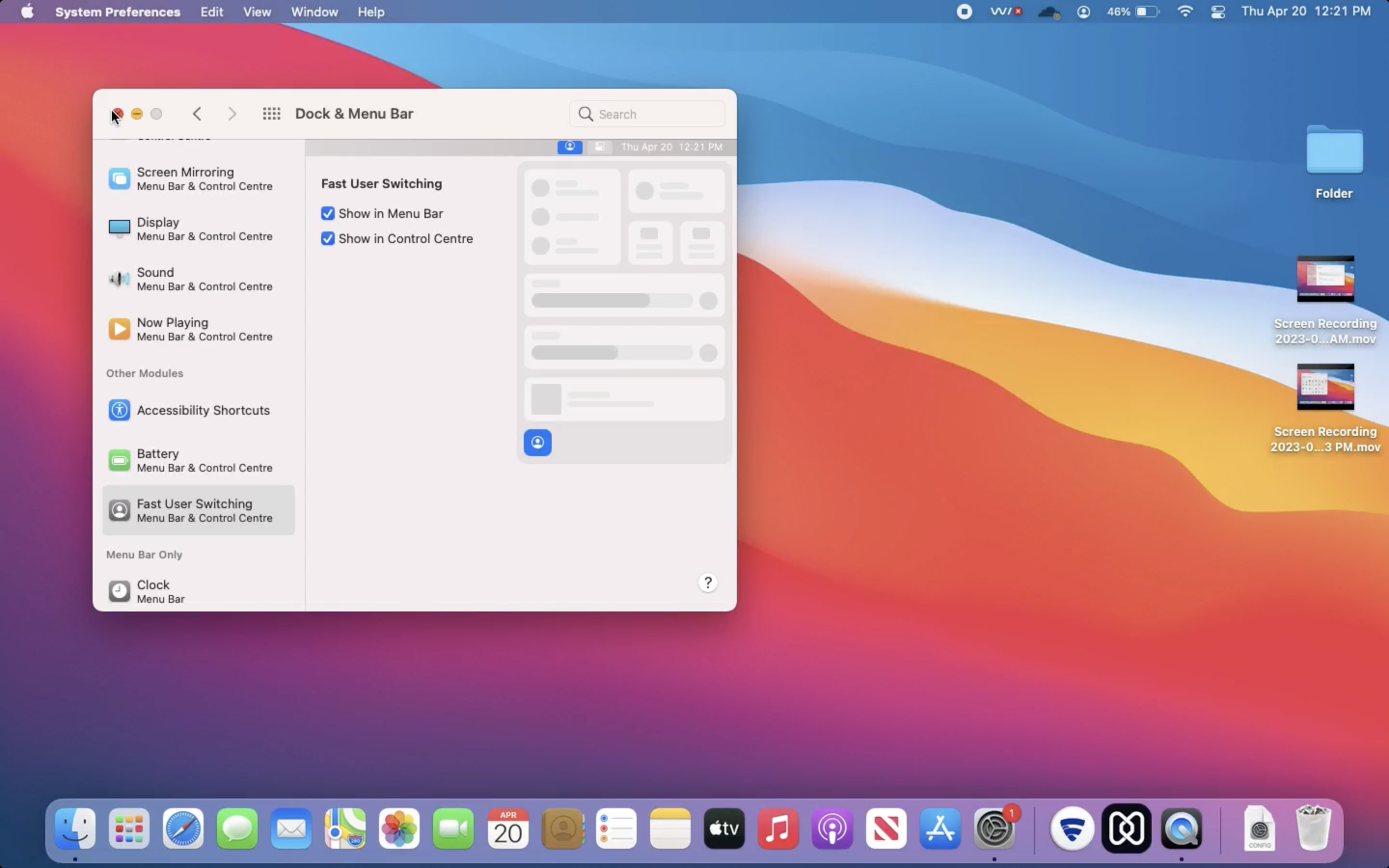1389x868 pixels.
Task: Uncheck Show in Menu Bar
Action: pyautogui.click(x=328, y=214)
